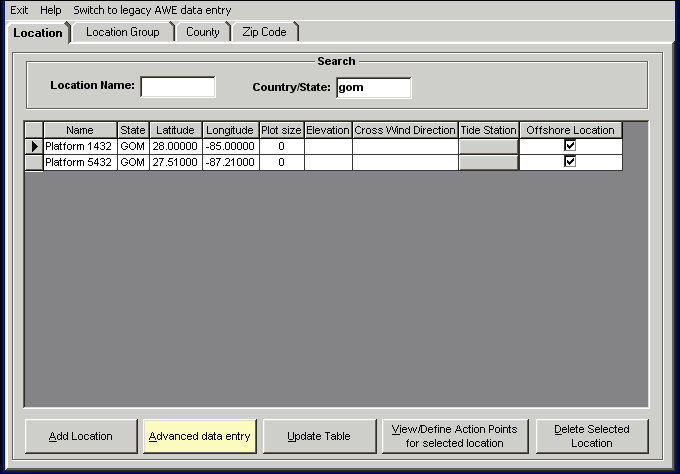This screenshot has width=680, height=474.
Task: Open the Exit menu
Action: [18, 10]
